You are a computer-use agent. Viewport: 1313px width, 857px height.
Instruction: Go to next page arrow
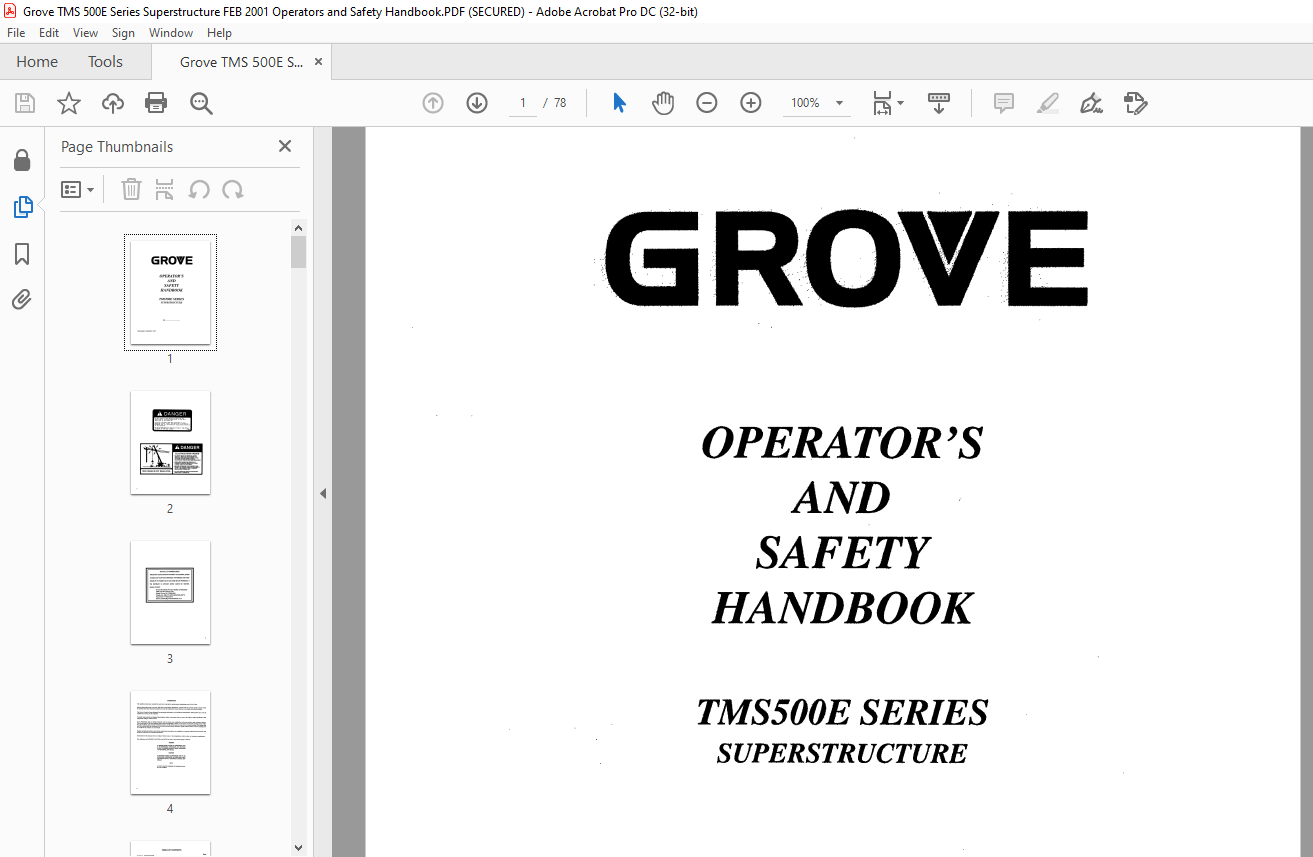pyautogui.click(x=477, y=103)
